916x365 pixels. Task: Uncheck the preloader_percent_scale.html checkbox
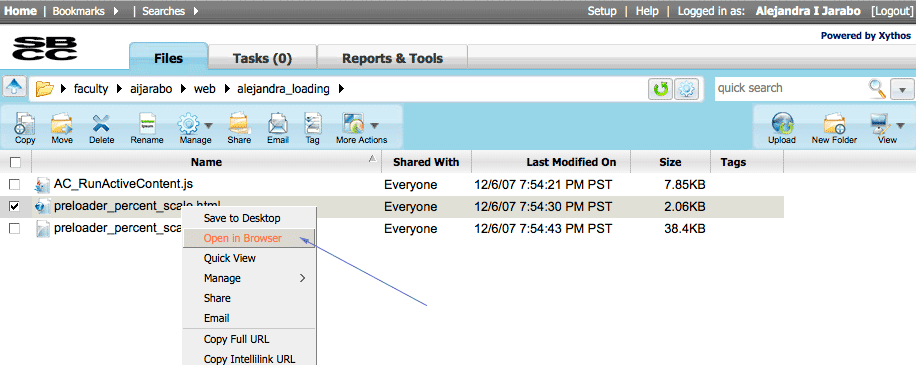[x=15, y=206]
